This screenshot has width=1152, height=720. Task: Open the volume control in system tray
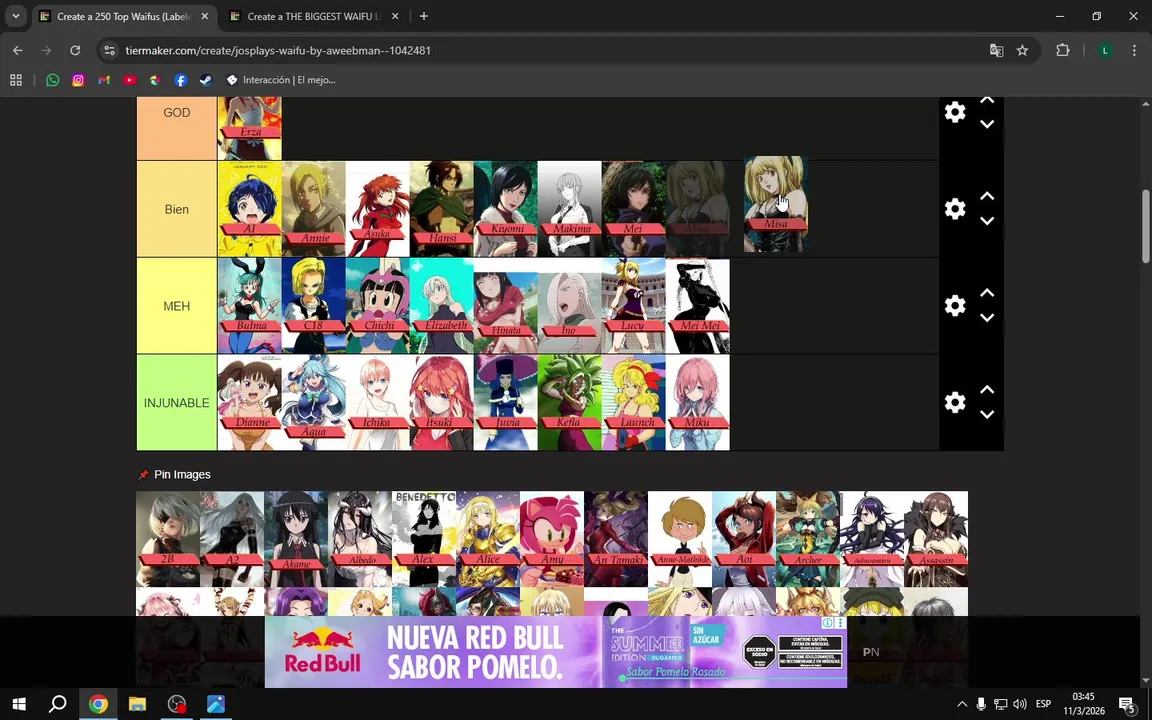pyautogui.click(x=1020, y=704)
